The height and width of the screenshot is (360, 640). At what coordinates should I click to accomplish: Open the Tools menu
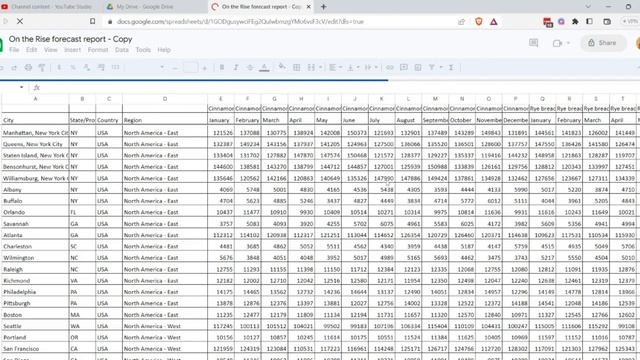click(x=143, y=50)
